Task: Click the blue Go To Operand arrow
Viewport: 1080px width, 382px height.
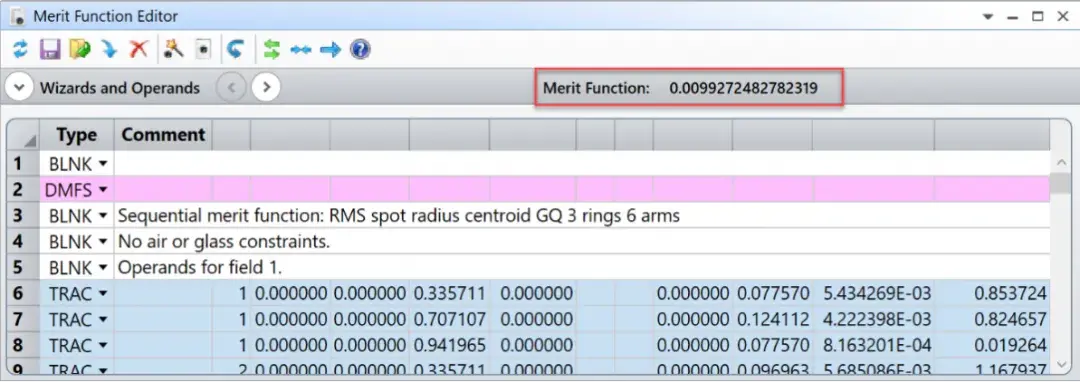Action: 331,49
